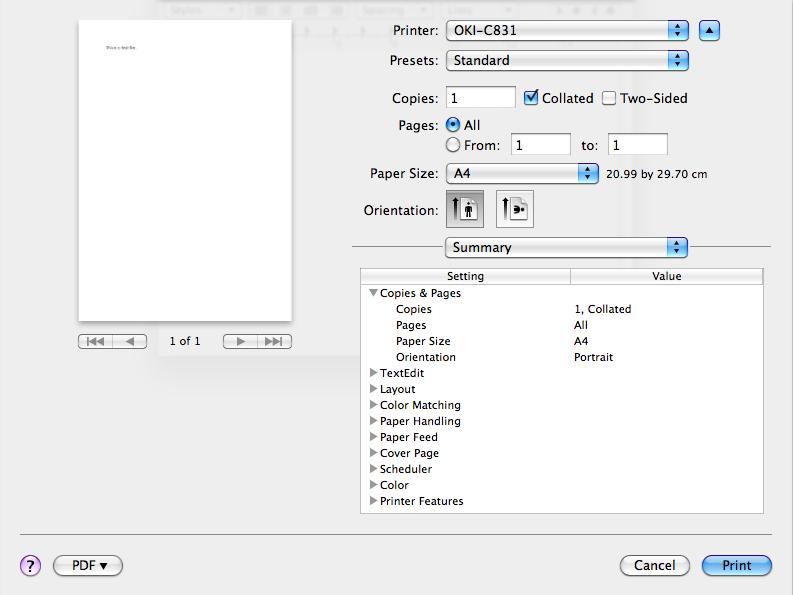Select landscape orientation icon
793x595 pixels.
pyautogui.click(x=515, y=209)
